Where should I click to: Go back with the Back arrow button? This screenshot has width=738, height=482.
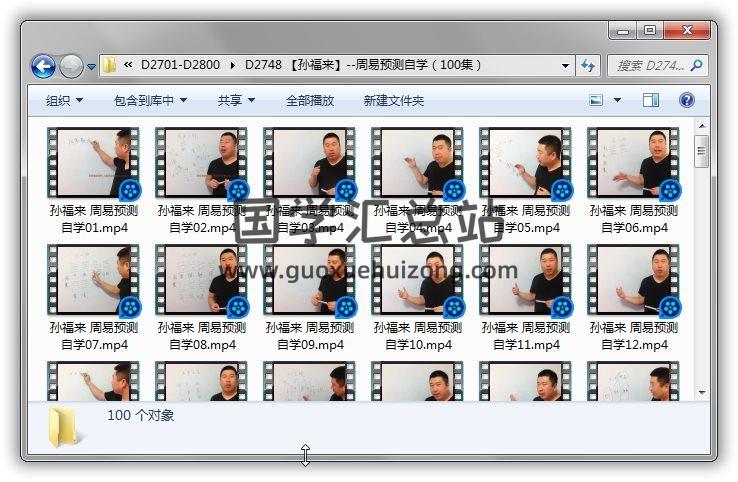tap(43, 66)
